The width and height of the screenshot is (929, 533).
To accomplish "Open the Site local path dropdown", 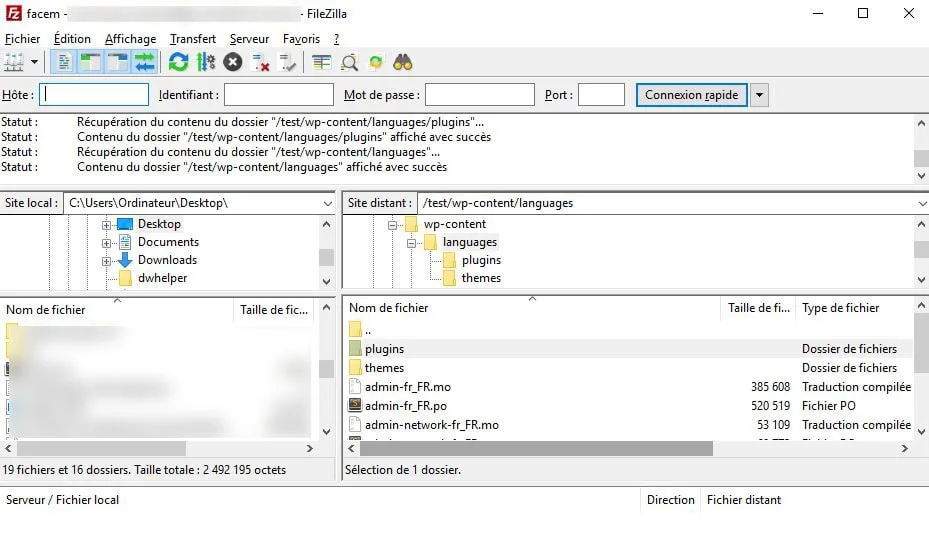I will [328, 203].
